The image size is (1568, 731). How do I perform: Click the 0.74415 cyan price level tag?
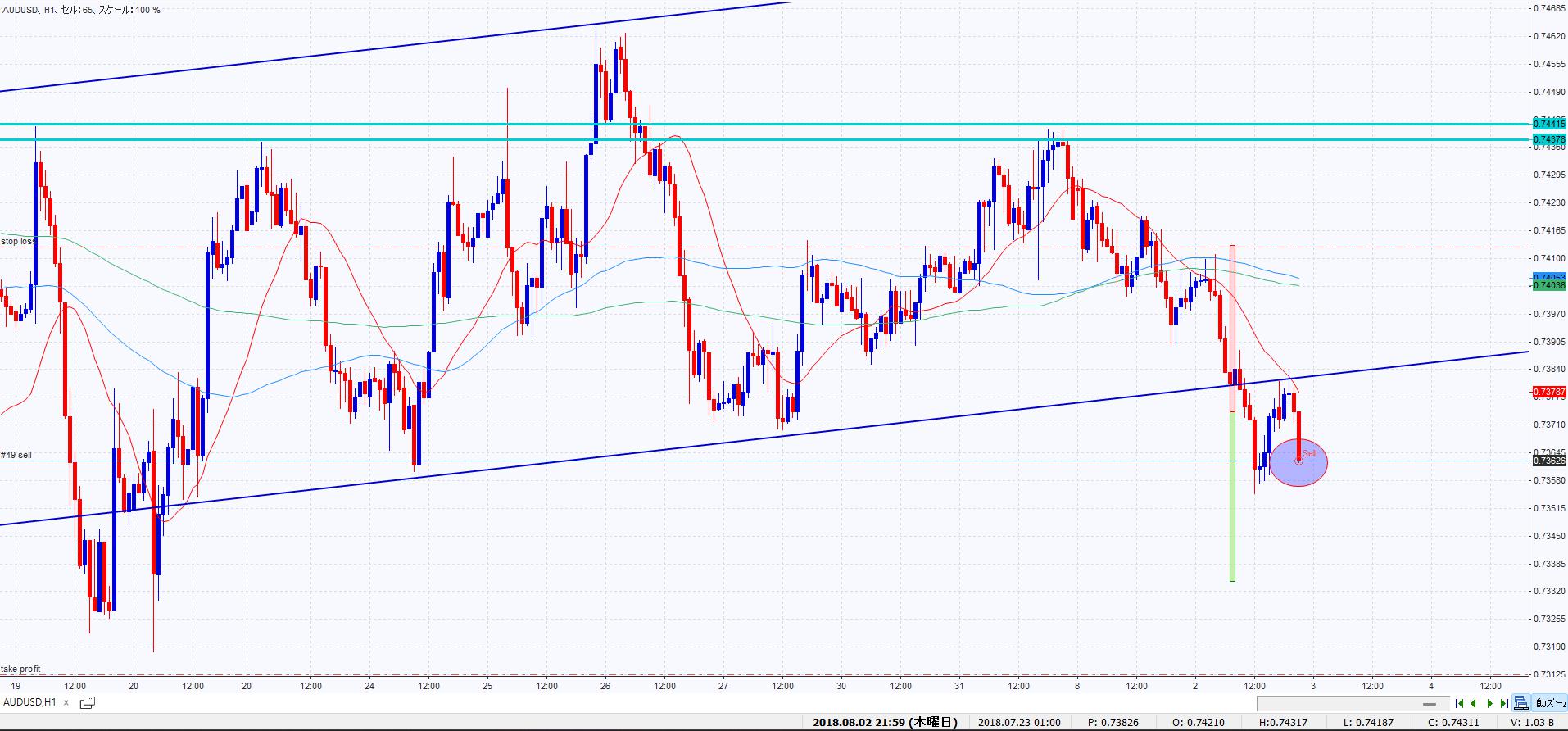pyautogui.click(x=1548, y=124)
